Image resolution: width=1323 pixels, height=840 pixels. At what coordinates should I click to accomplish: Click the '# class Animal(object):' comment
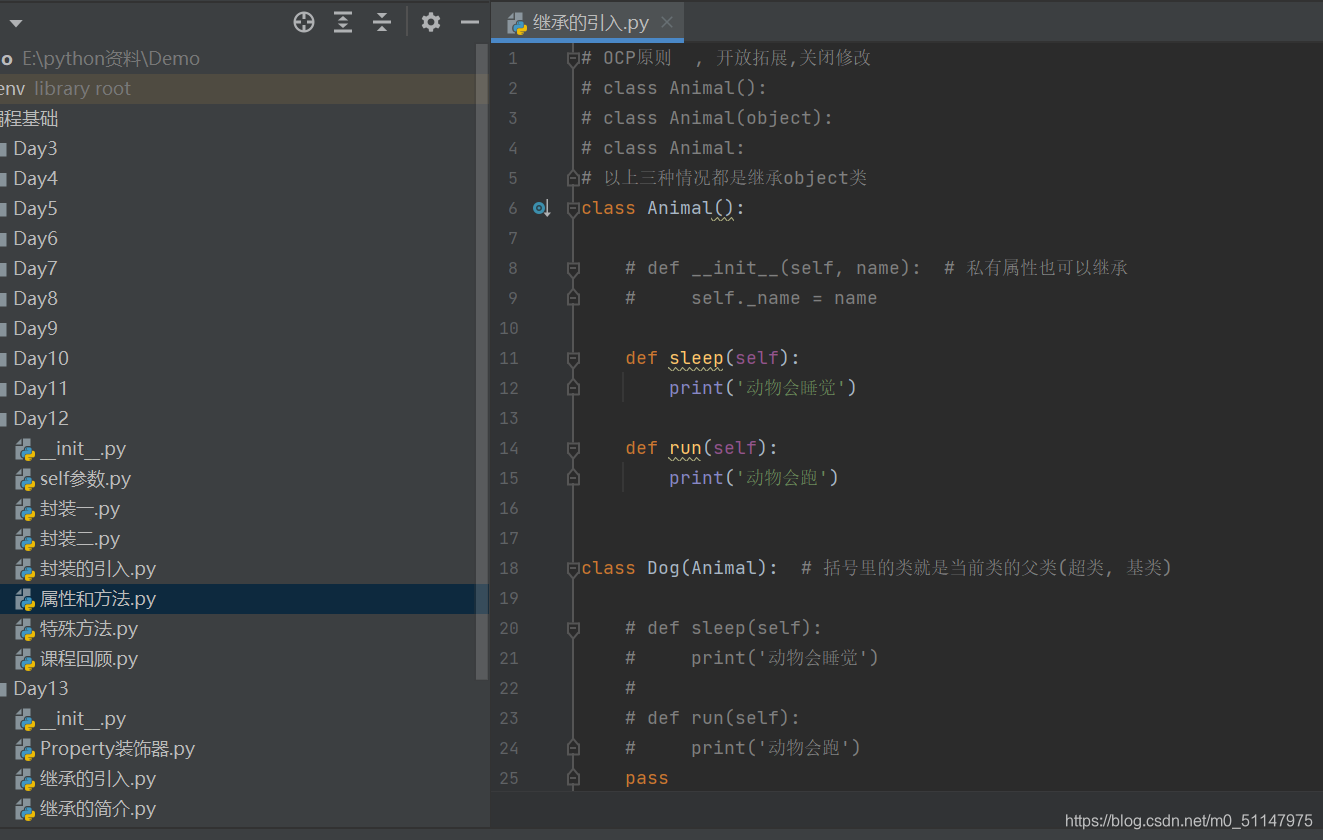pyautogui.click(x=707, y=118)
